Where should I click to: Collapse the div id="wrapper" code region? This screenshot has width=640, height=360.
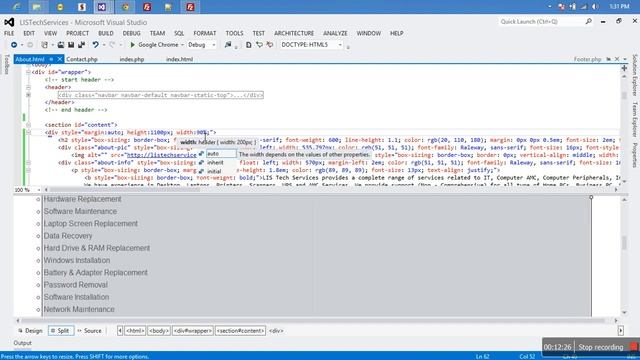point(28,72)
